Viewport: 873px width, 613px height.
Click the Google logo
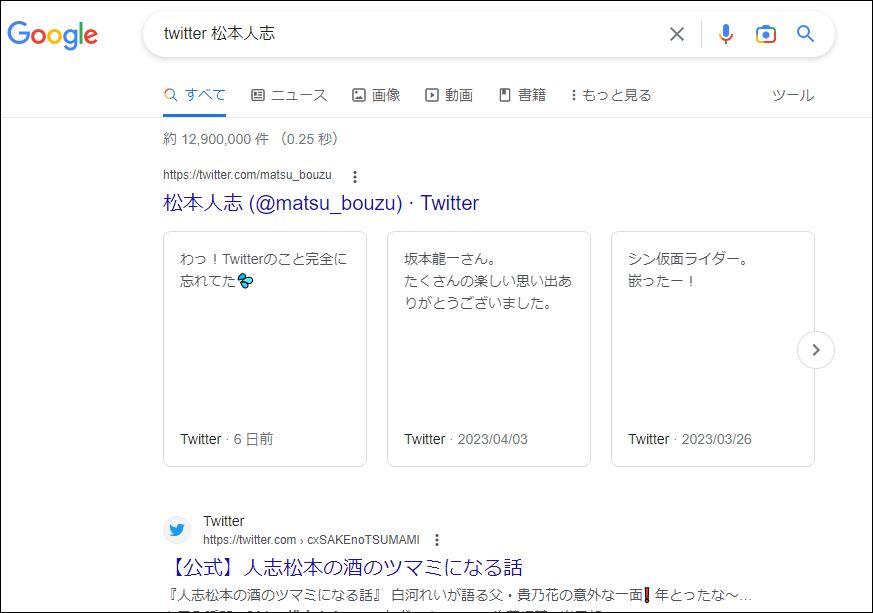pyautogui.click(x=52, y=35)
